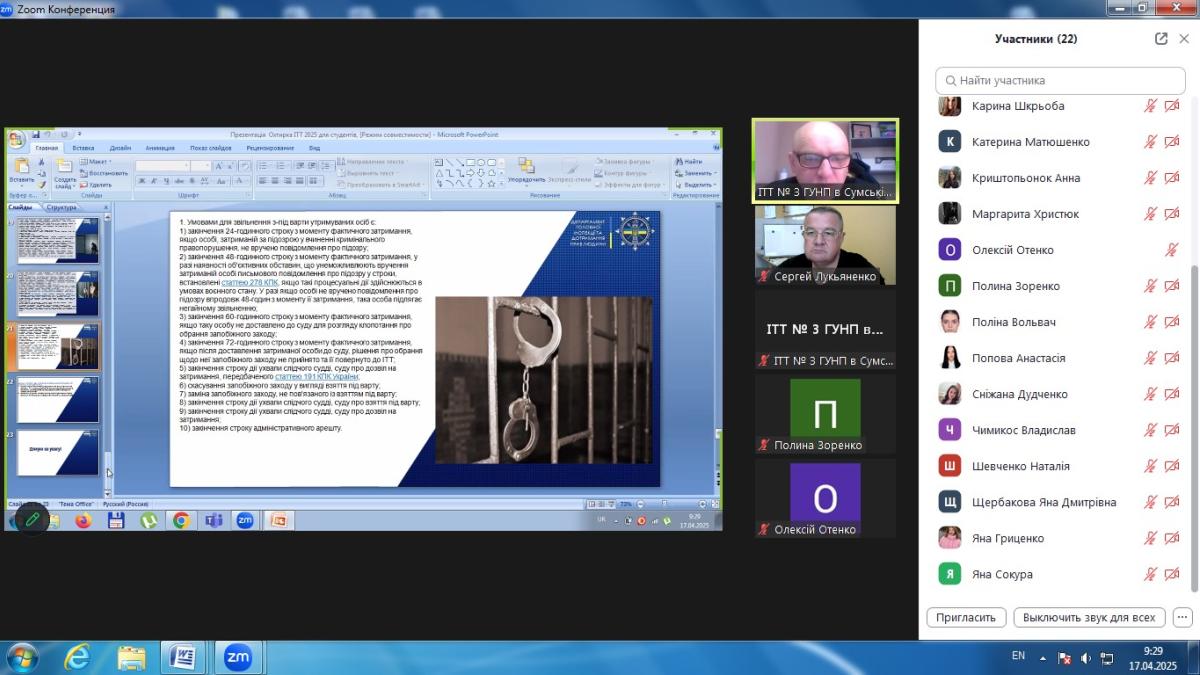Image resolution: width=1200 pixels, height=675 pixels.
Task: Click the Zoom icon in the taskbar
Action: (x=237, y=657)
